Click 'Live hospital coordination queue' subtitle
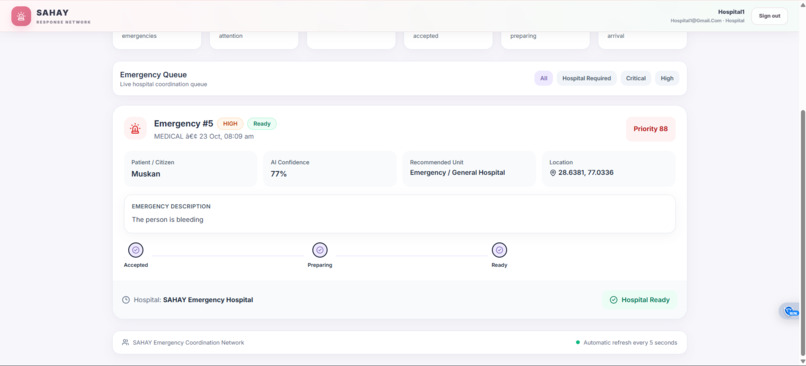 [x=163, y=84]
